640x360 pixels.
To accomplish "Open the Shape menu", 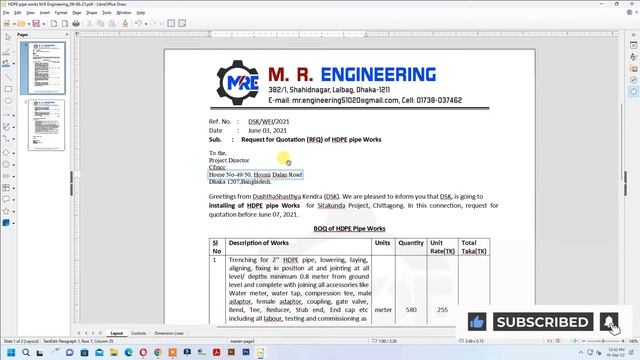I will 91,13.
